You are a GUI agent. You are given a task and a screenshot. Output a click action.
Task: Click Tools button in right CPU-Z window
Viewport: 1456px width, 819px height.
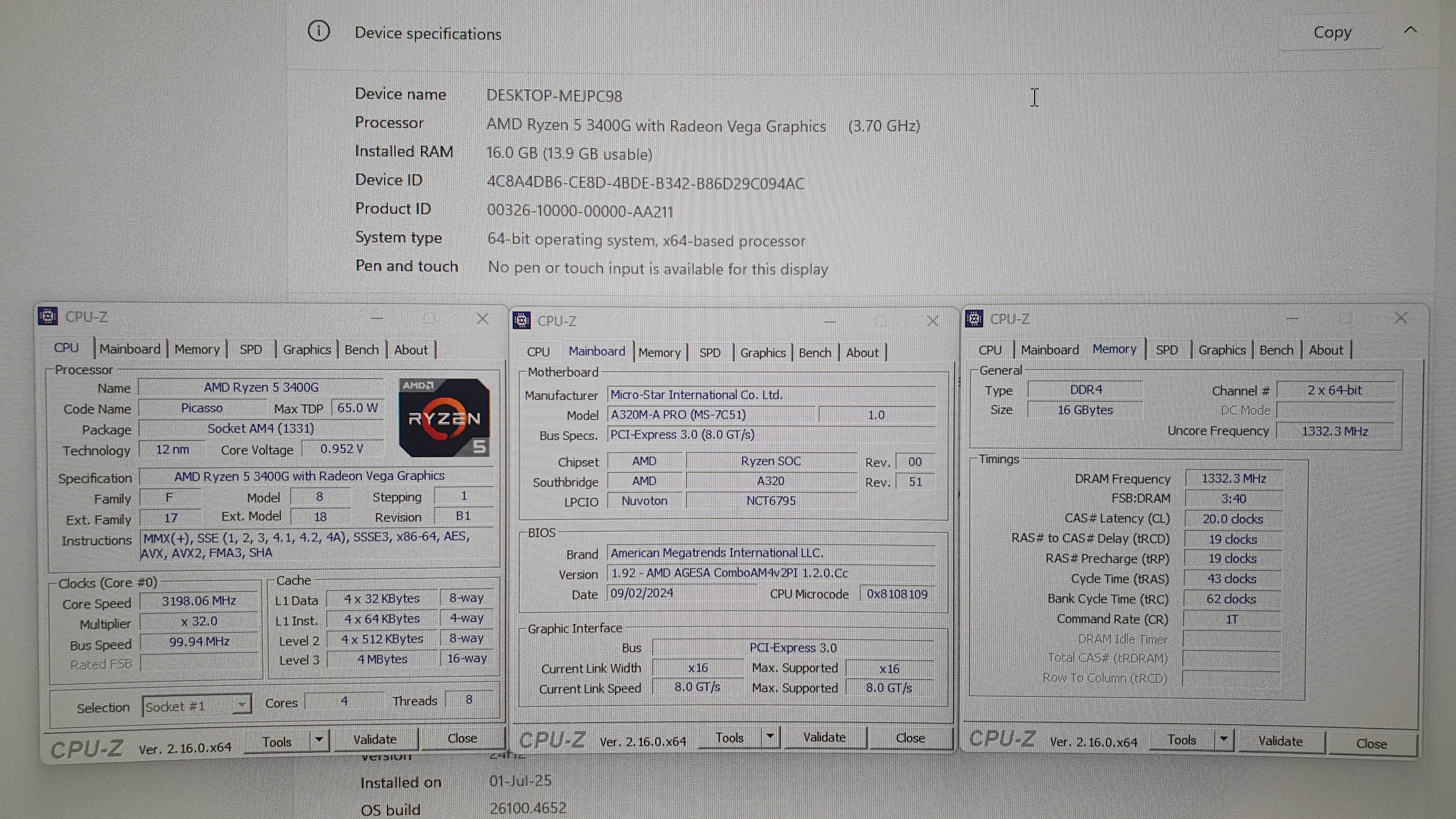[1181, 740]
